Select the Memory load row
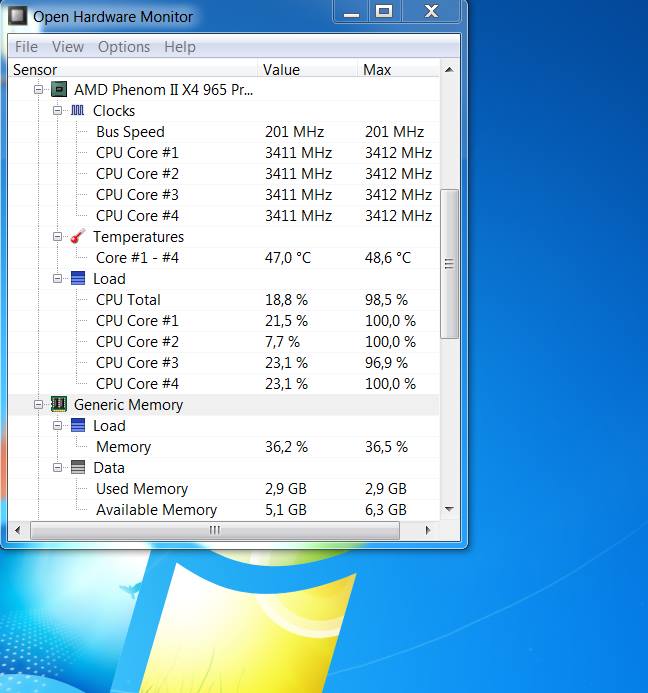The height and width of the screenshot is (693, 648). (224, 446)
